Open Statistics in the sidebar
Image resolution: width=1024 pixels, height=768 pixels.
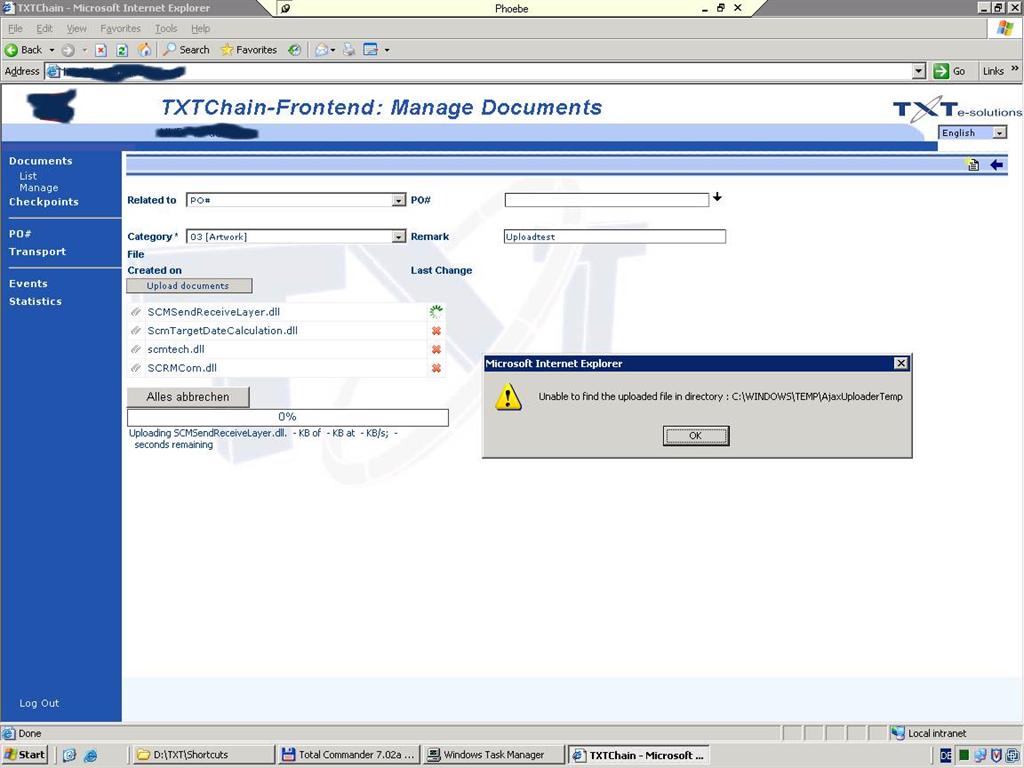click(x=35, y=301)
